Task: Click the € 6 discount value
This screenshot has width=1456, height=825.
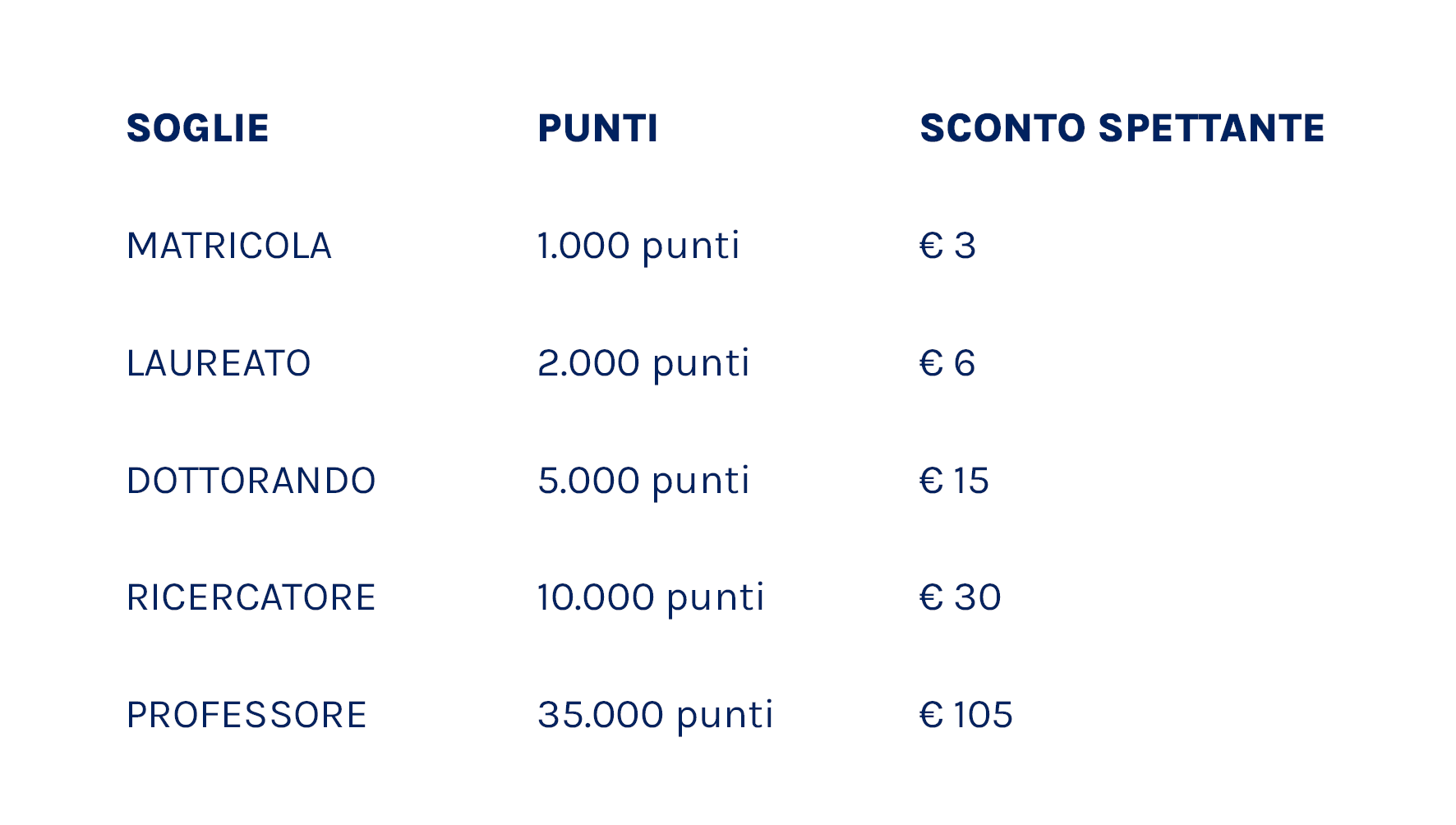Action: tap(947, 363)
